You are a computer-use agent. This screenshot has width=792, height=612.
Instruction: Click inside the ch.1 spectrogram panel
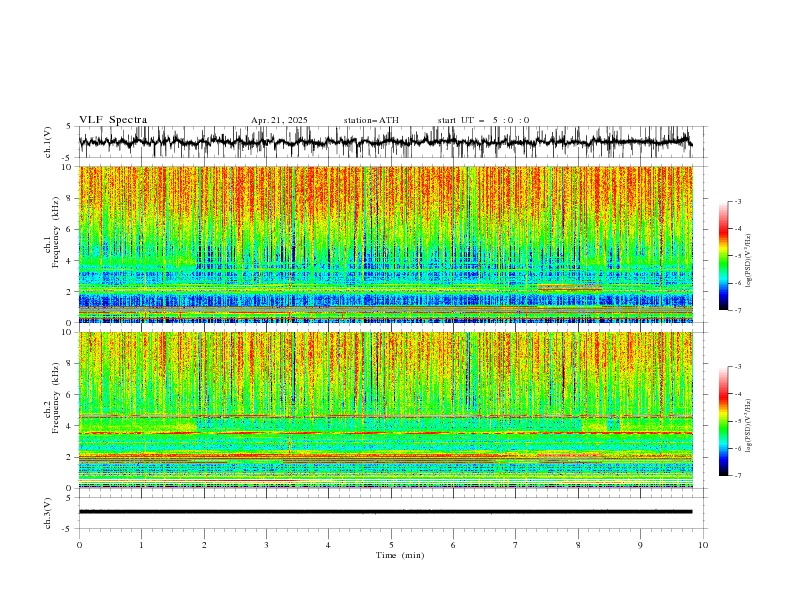point(386,244)
